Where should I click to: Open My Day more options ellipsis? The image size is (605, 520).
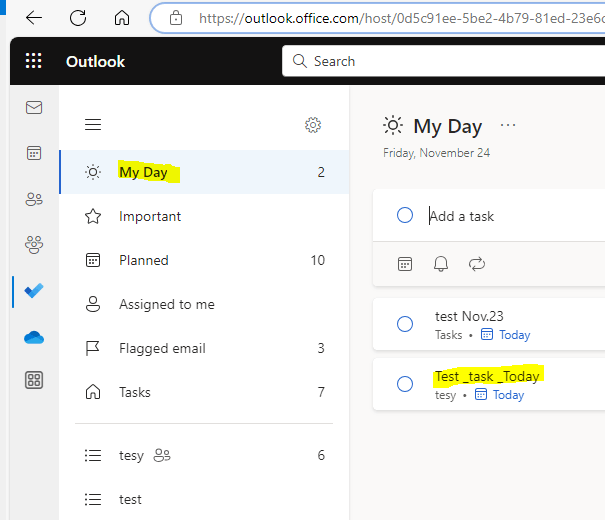click(x=508, y=125)
